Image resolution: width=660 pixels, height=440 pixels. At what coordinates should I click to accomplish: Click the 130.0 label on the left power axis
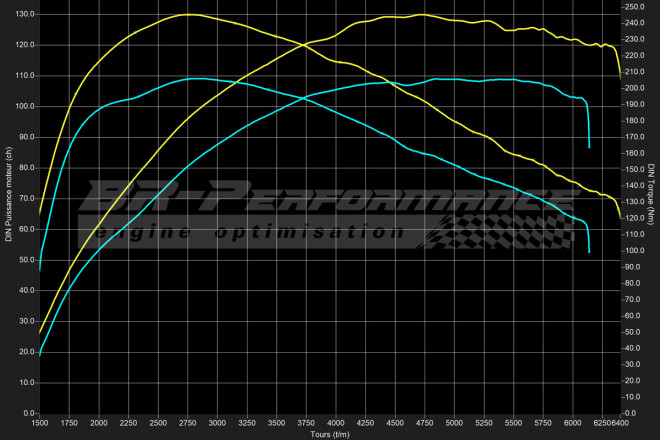[22, 14]
